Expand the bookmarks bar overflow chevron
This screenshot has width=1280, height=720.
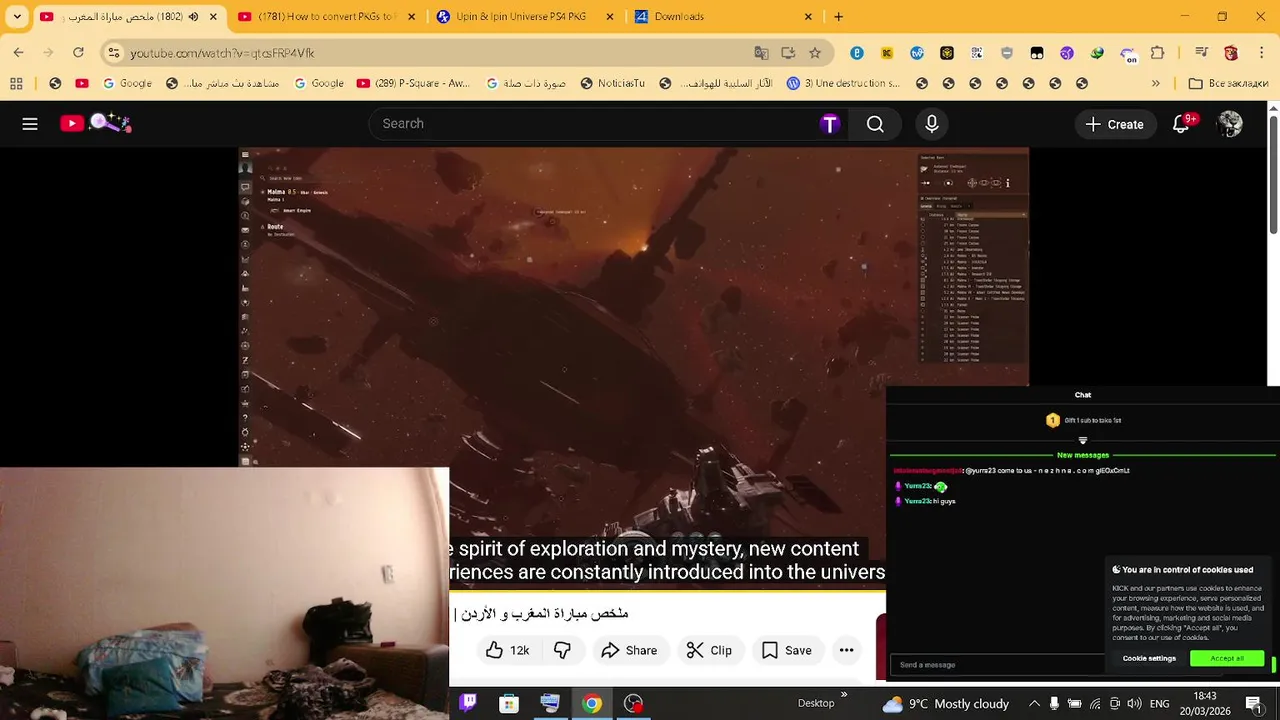tap(1155, 83)
